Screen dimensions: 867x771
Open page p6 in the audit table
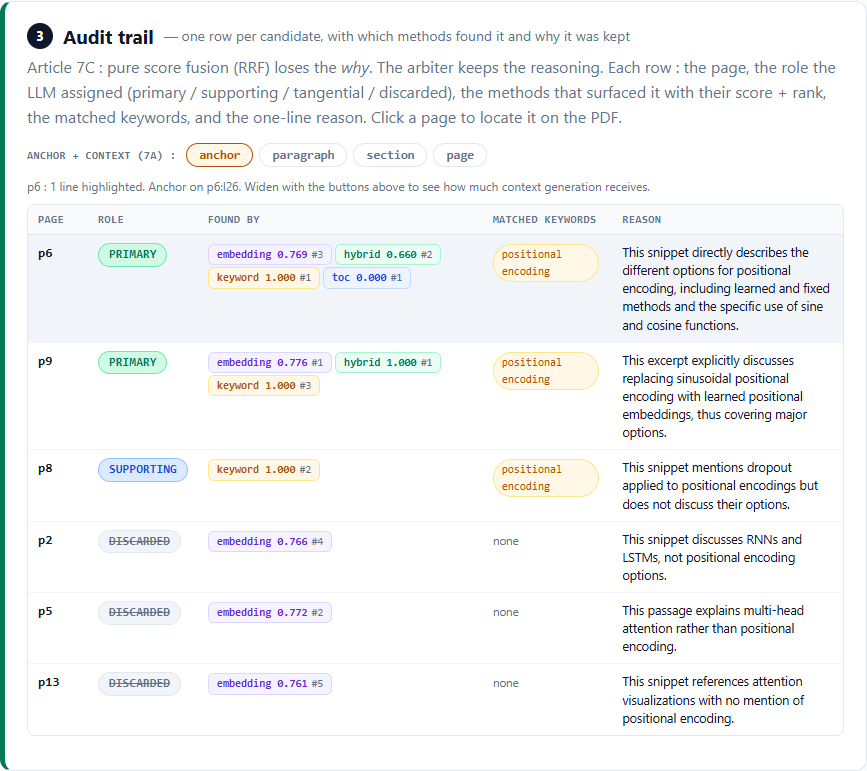pyautogui.click(x=45, y=254)
